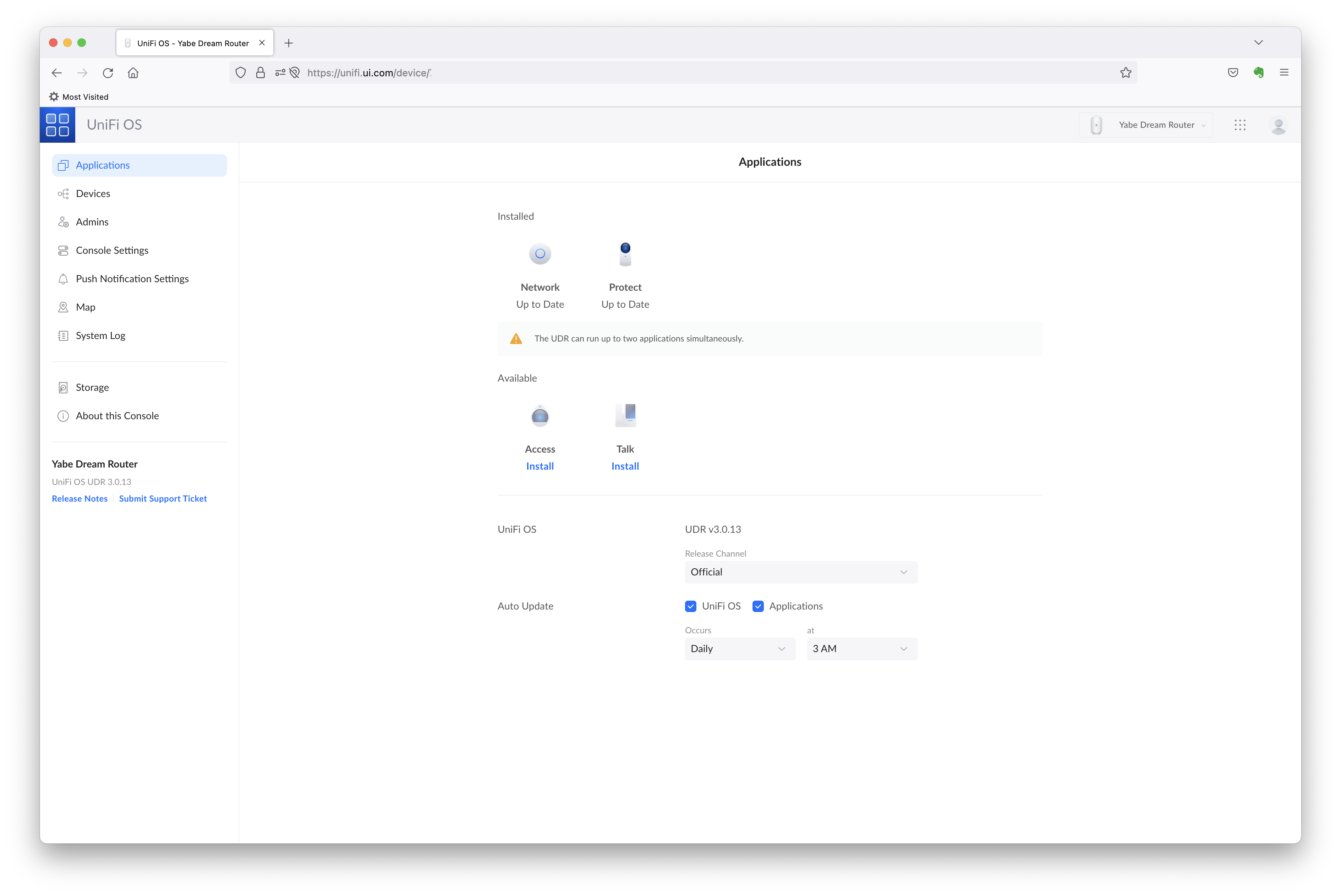Click the warning triangle icon
This screenshot has width=1341, height=896.
click(x=516, y=339)
